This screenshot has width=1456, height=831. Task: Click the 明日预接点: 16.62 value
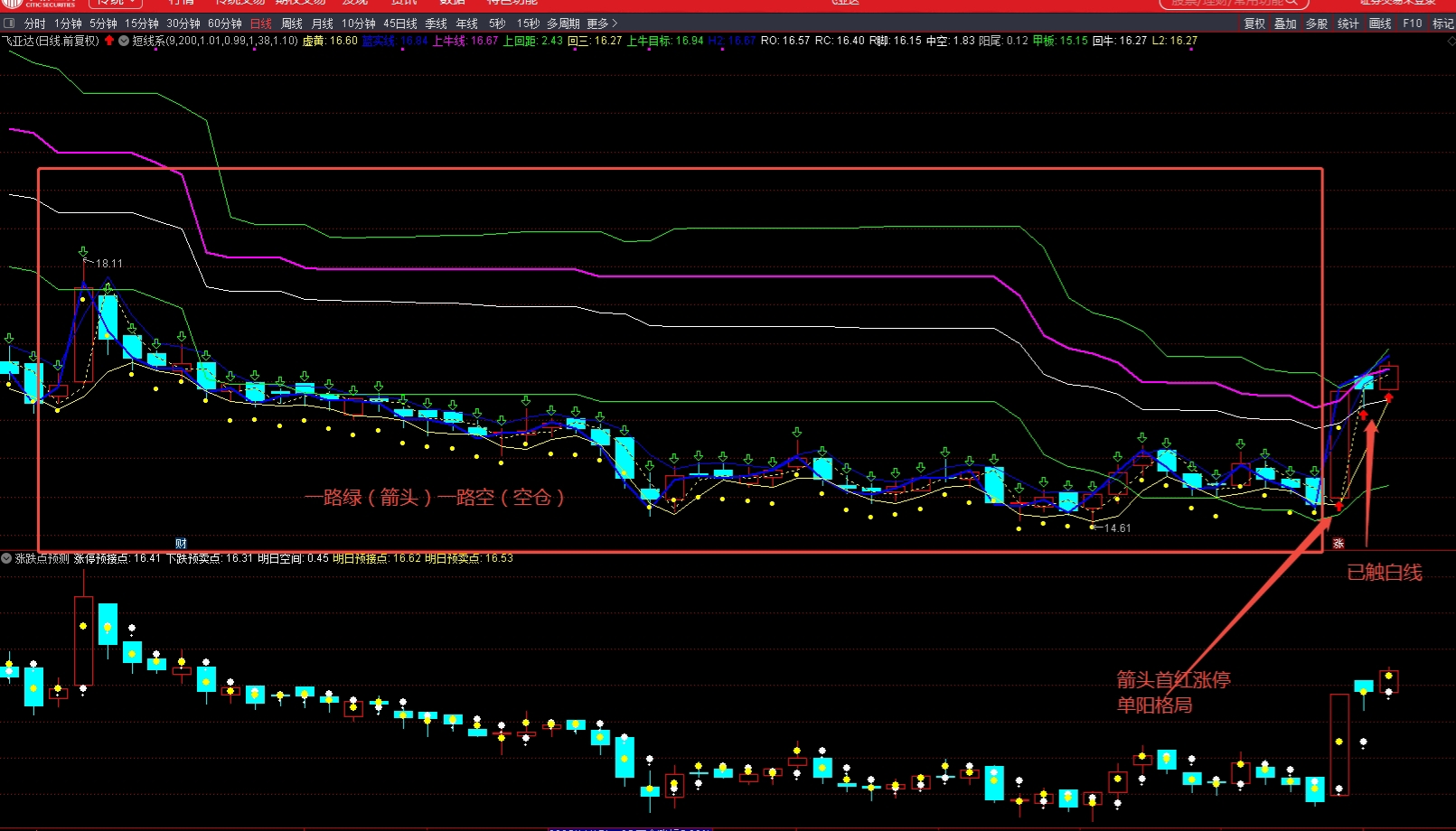coord(377,558)
